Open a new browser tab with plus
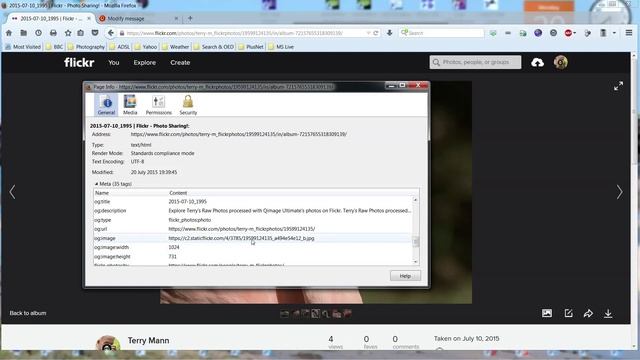The width and height of the screenshot is (640, 360). pos(190,18)
